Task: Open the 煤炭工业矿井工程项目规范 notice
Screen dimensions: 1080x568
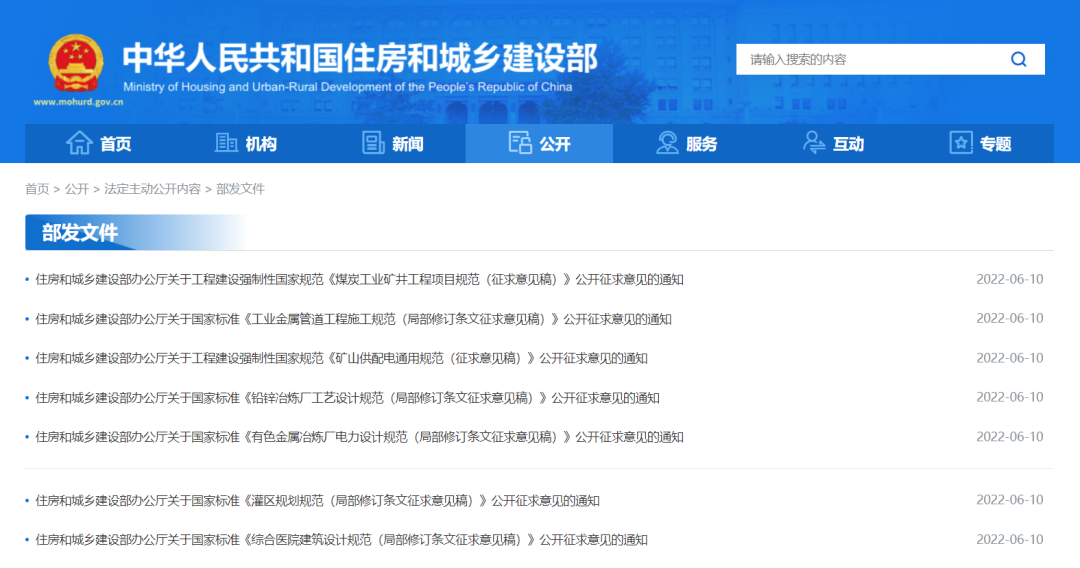Action: point(360,280)
